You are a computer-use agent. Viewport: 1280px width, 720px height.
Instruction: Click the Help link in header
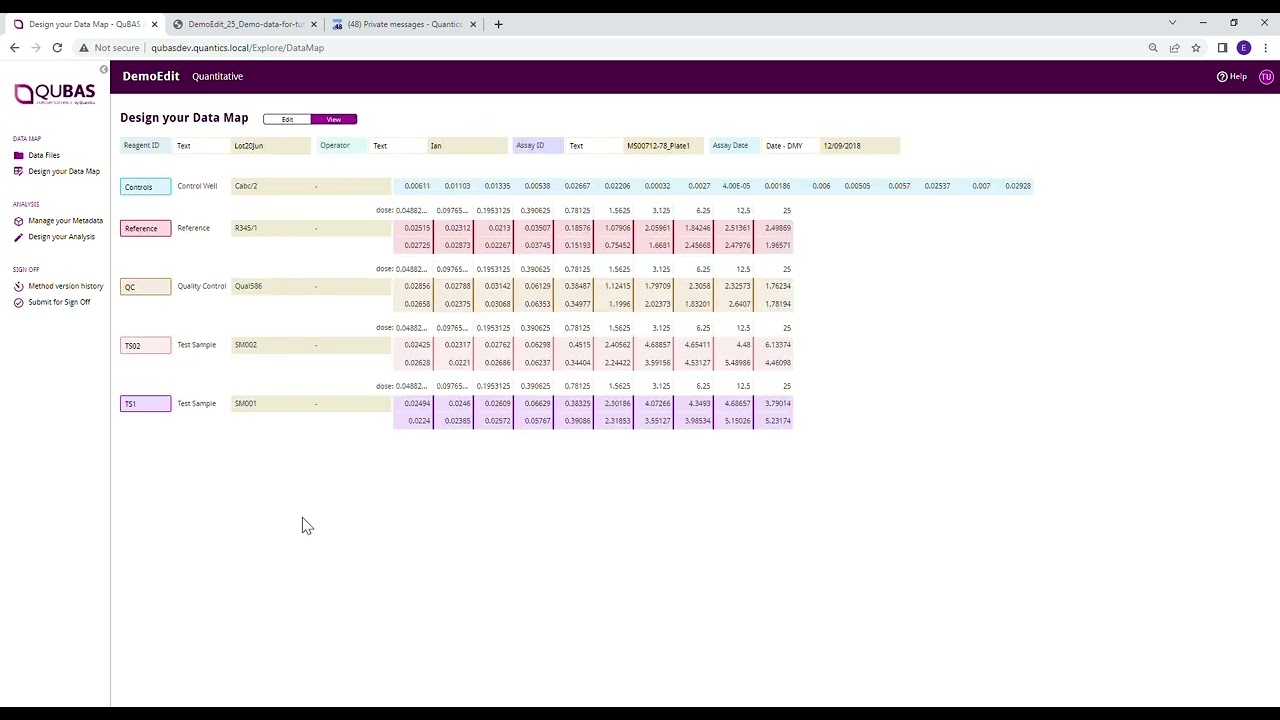pos(1238,76)
